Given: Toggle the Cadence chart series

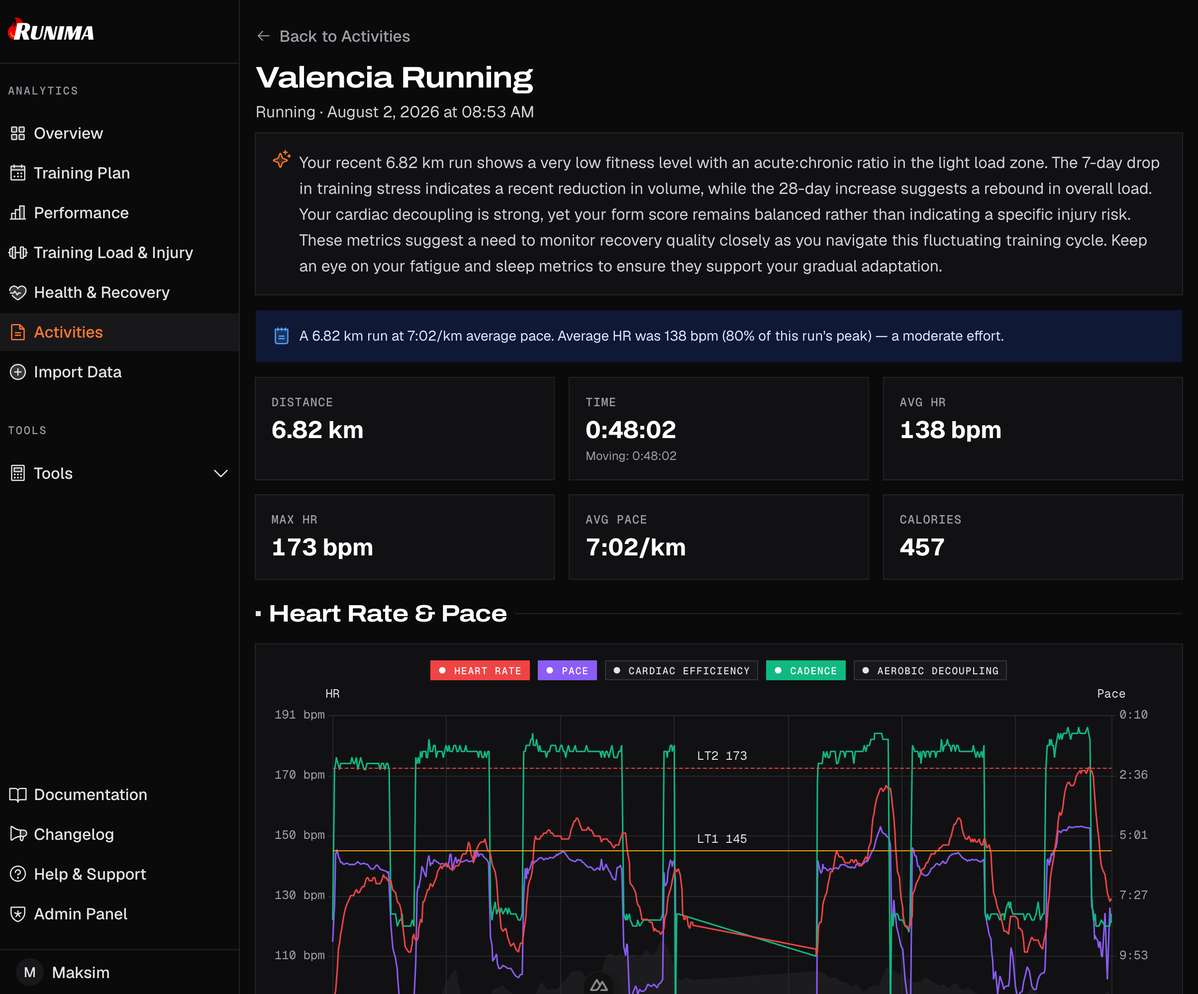Looking at the screenshot, I should 805,670.
